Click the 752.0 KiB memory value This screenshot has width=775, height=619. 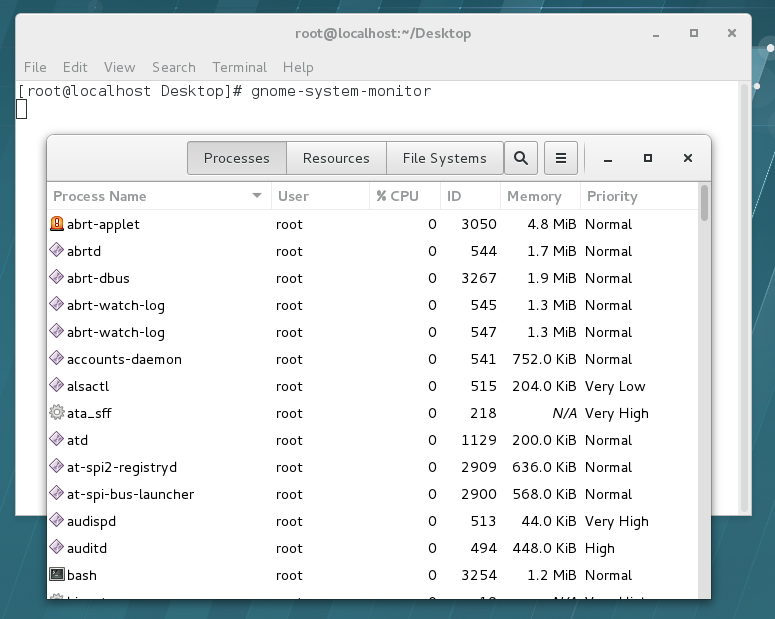[544, 359]
